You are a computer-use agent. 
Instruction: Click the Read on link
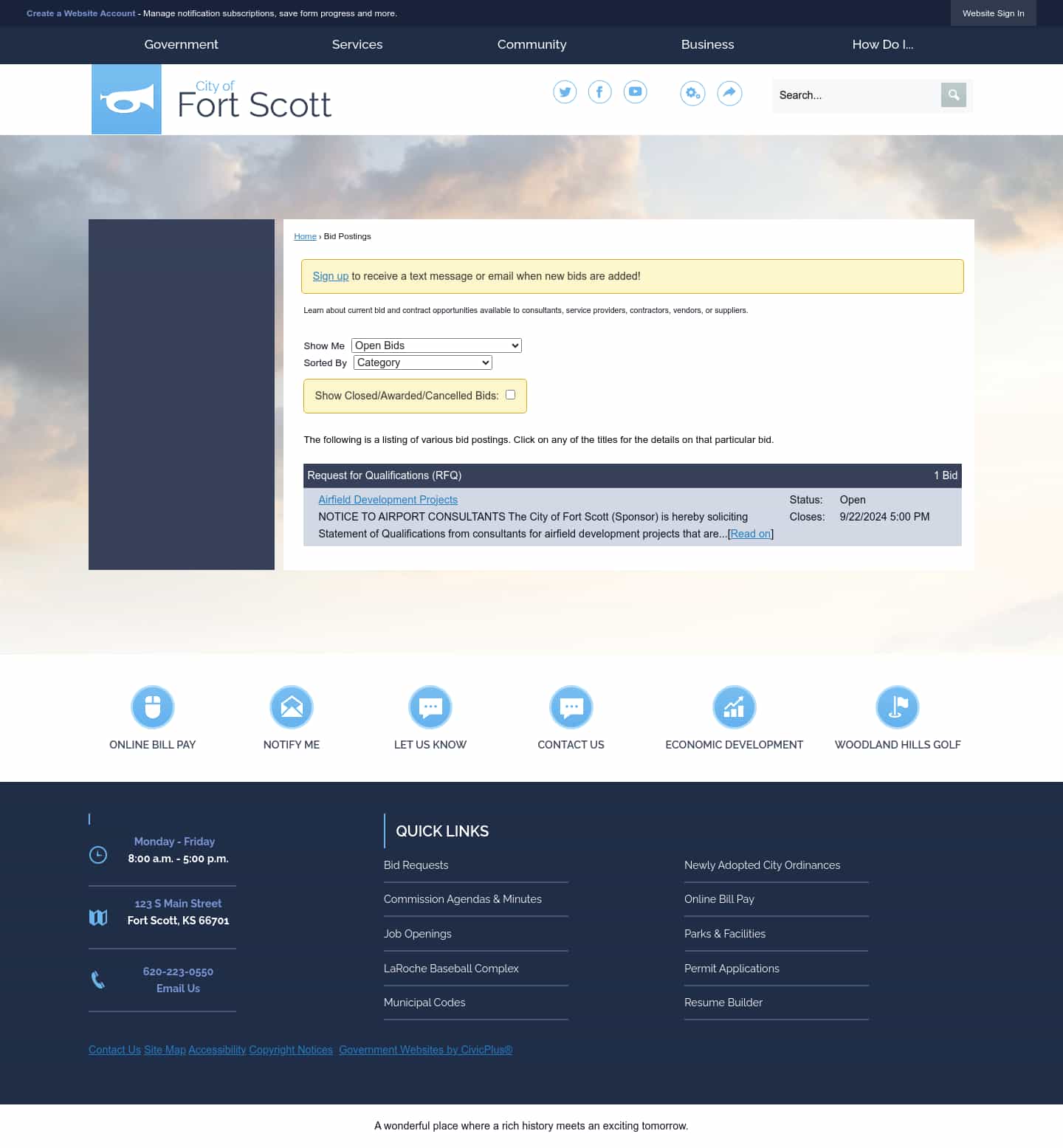[751, 534]
